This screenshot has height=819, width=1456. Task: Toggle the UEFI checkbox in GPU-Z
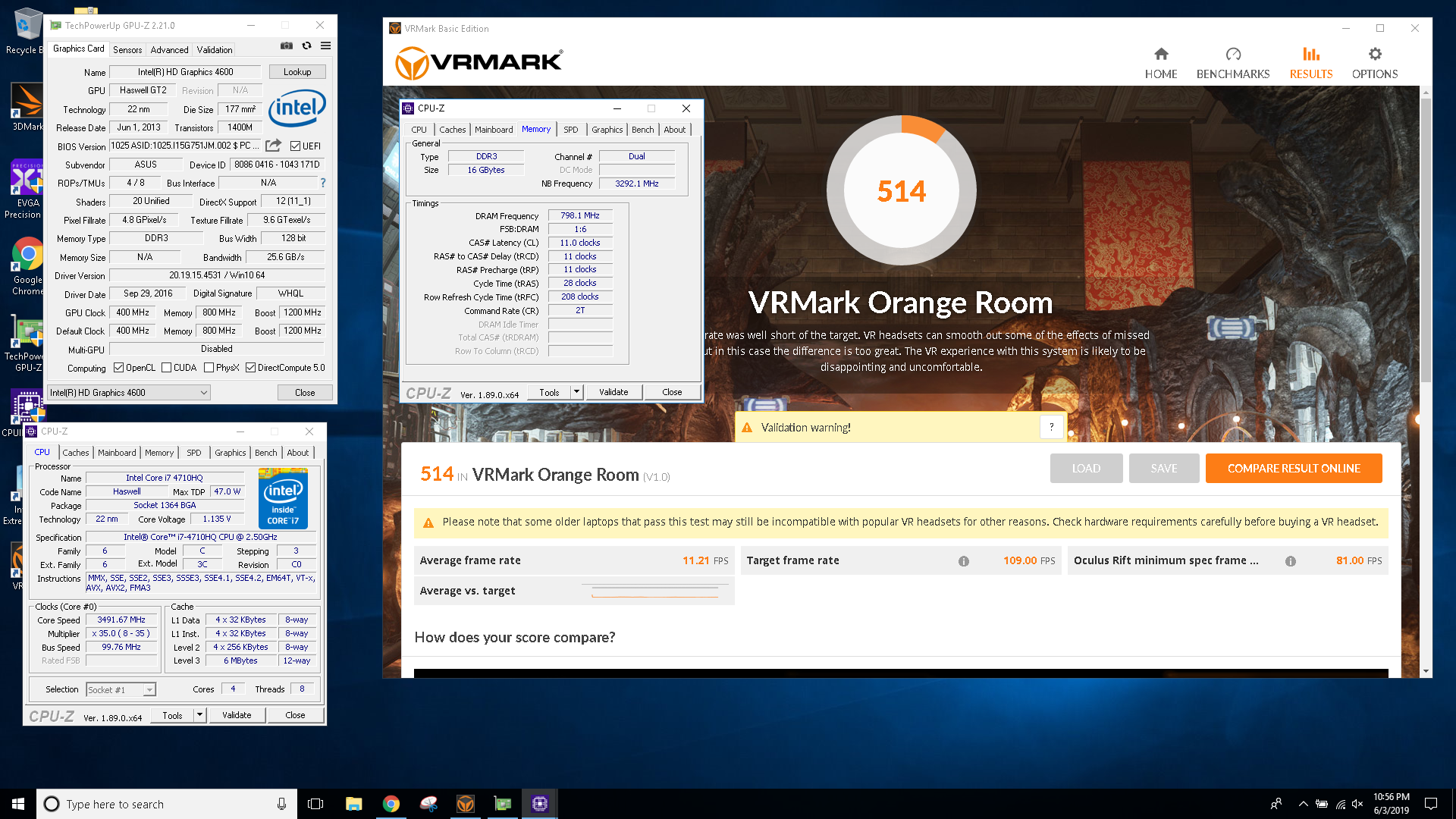coord(296,146)
